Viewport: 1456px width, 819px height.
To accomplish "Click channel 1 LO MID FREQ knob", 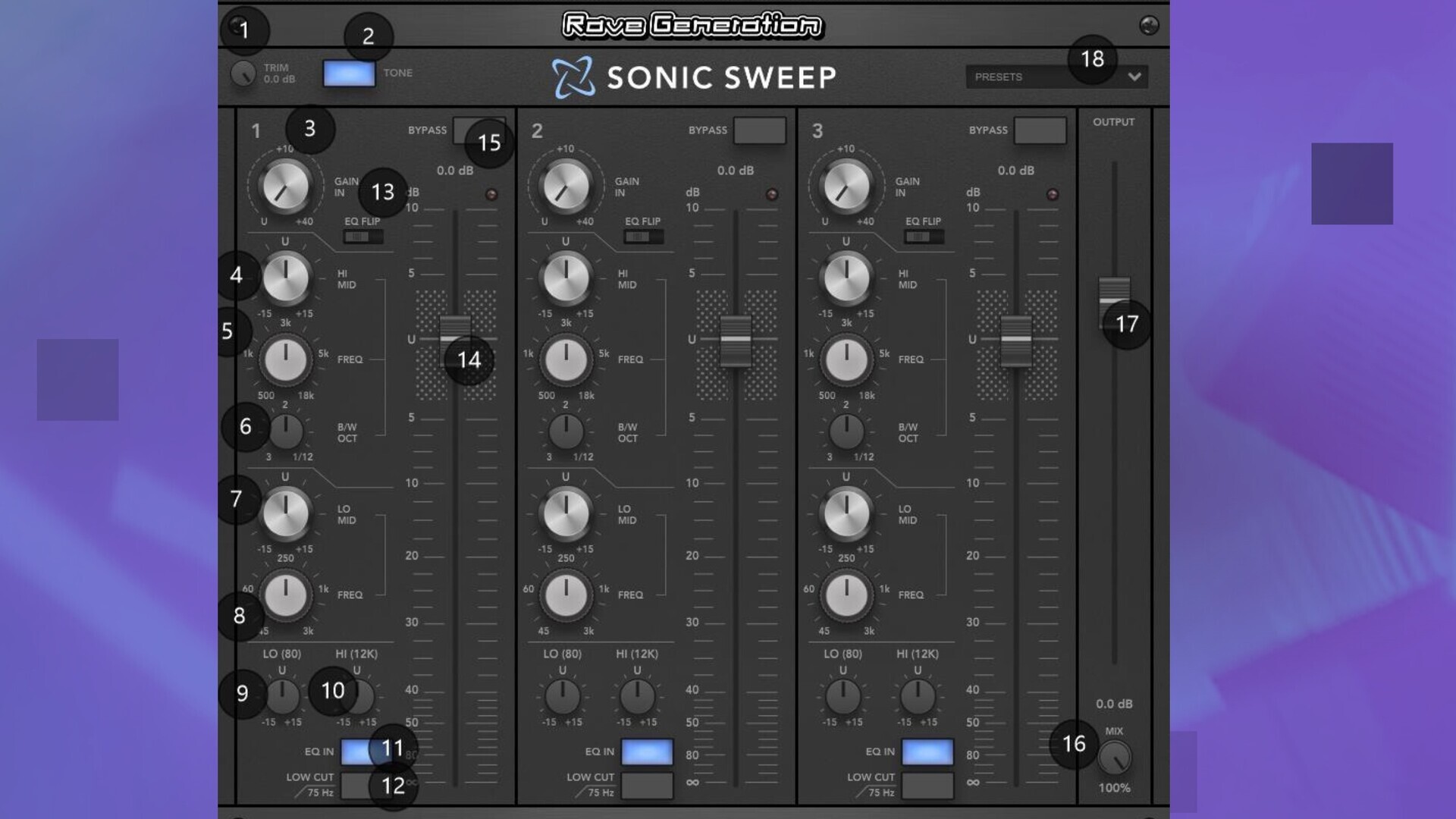I will coord(285,595).
